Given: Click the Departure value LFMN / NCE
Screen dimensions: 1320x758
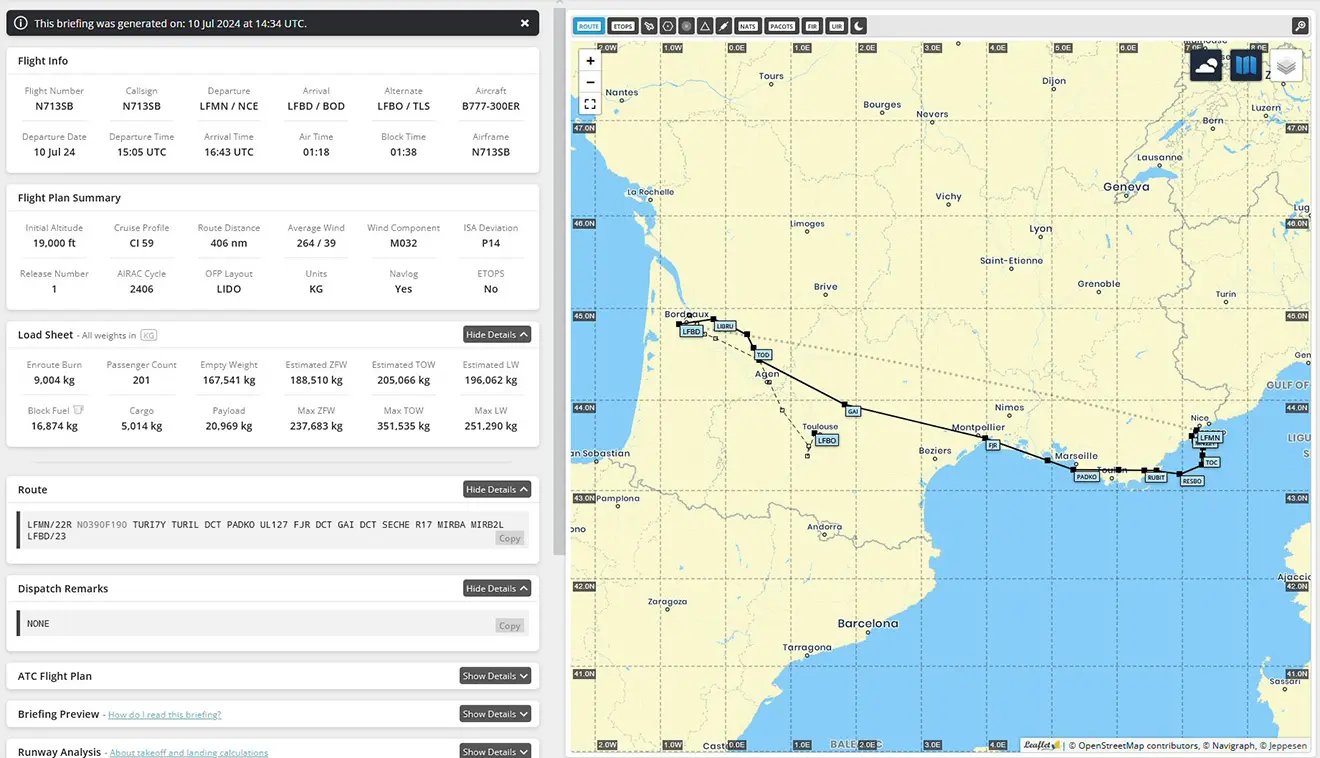Looking at the screenshot, I should point(229,106).
